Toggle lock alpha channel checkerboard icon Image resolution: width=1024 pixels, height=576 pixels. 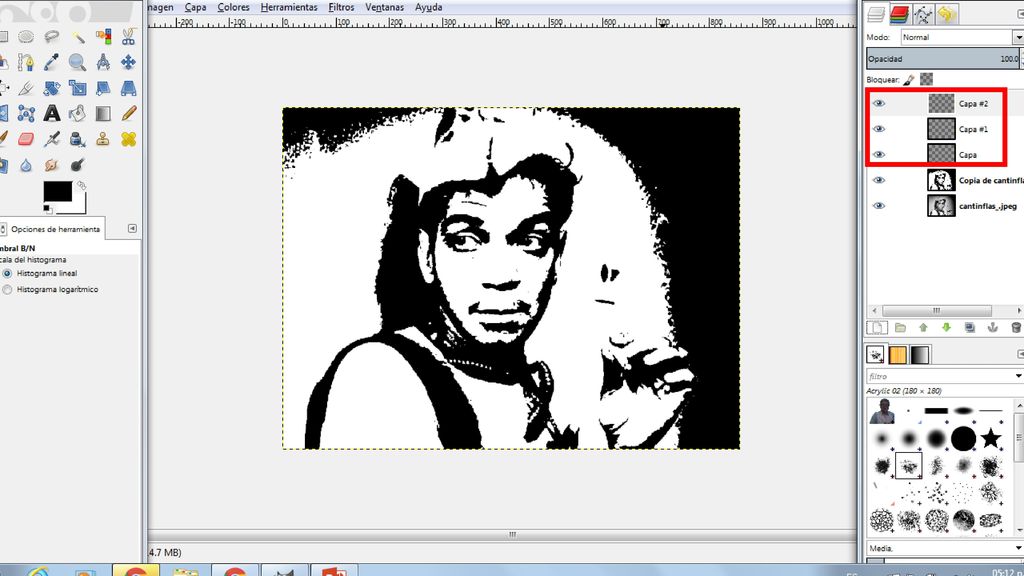point(926,80)
